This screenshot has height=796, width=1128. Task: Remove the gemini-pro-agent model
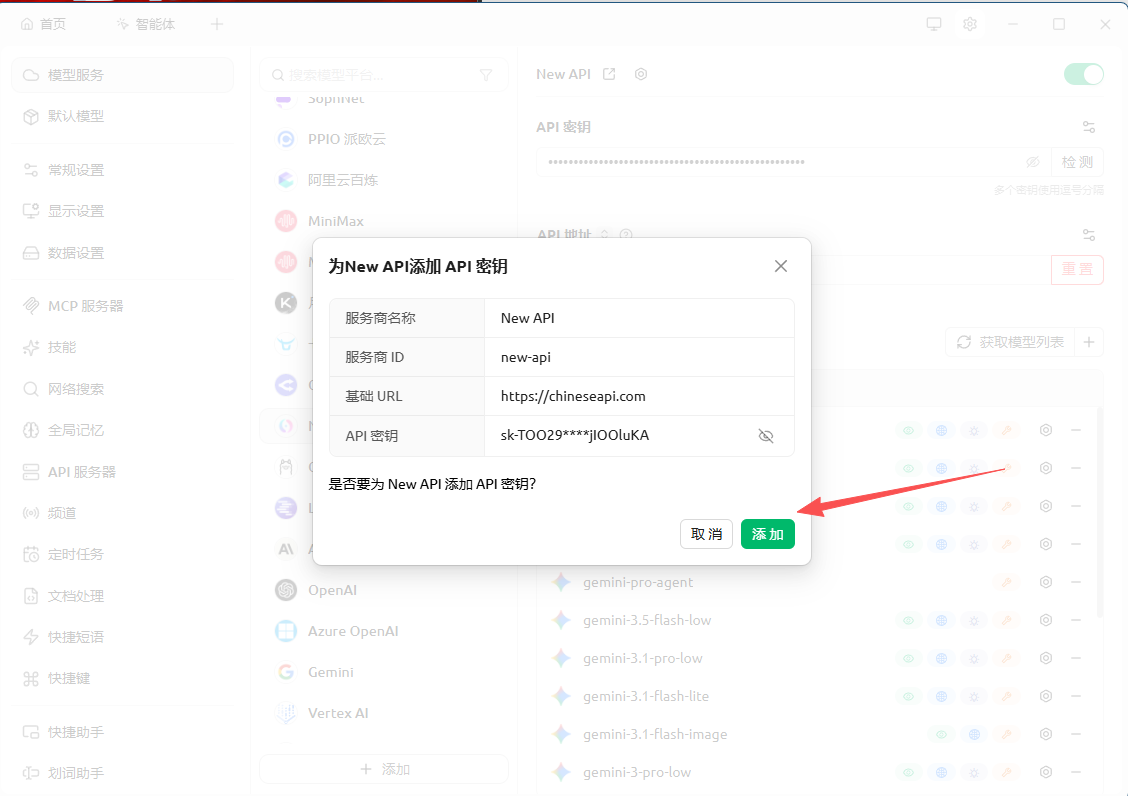1076,582
